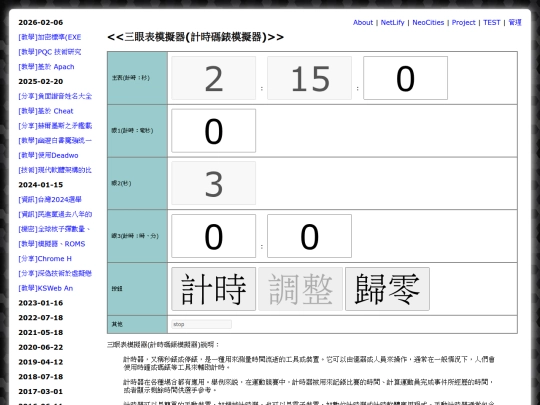Click the stop status field
Viewport: 540px width, 405px height.
coord(201,324)
